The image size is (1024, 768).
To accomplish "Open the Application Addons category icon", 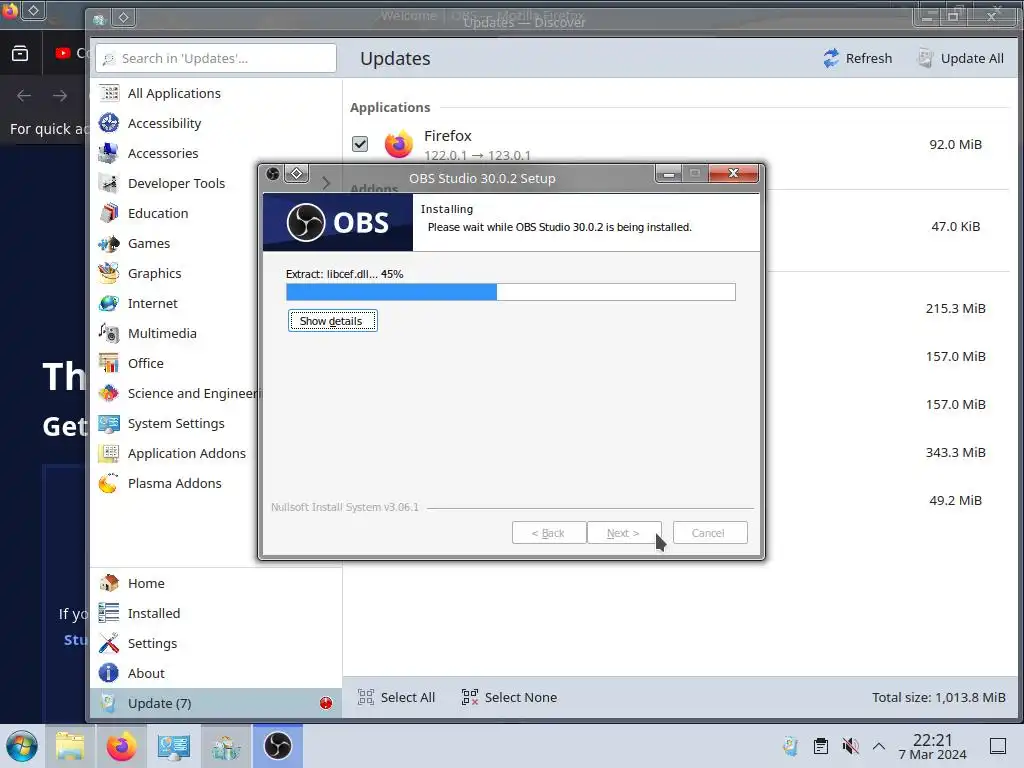I will click(109, 454).
